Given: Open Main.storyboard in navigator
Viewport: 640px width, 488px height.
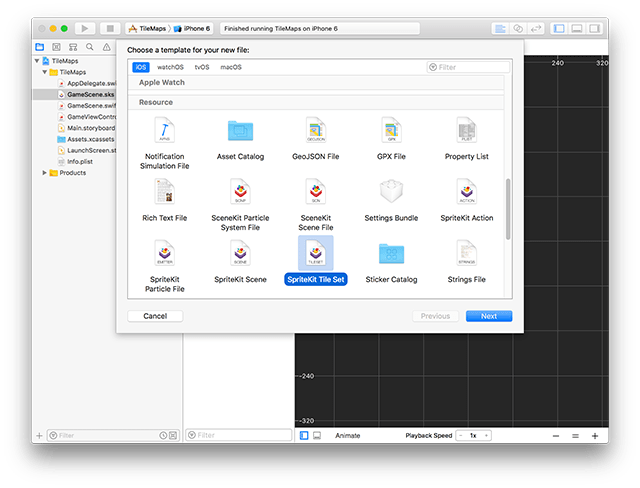Looking at the screenshot, I should 87,128.
